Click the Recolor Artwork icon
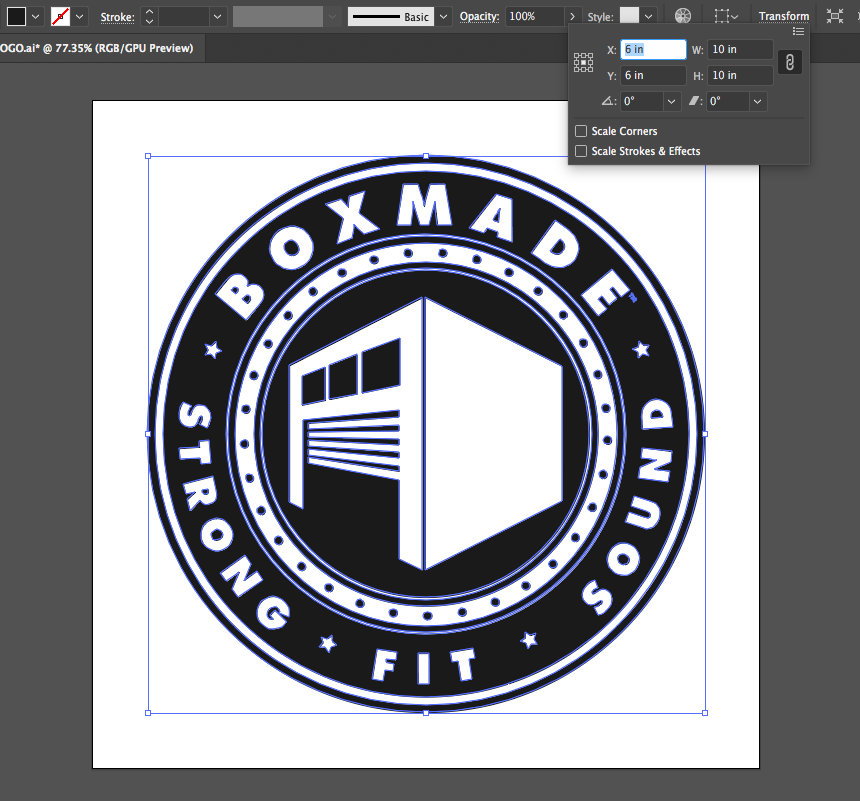The height and width of the screenshot is (801, 860). [683, 16]
